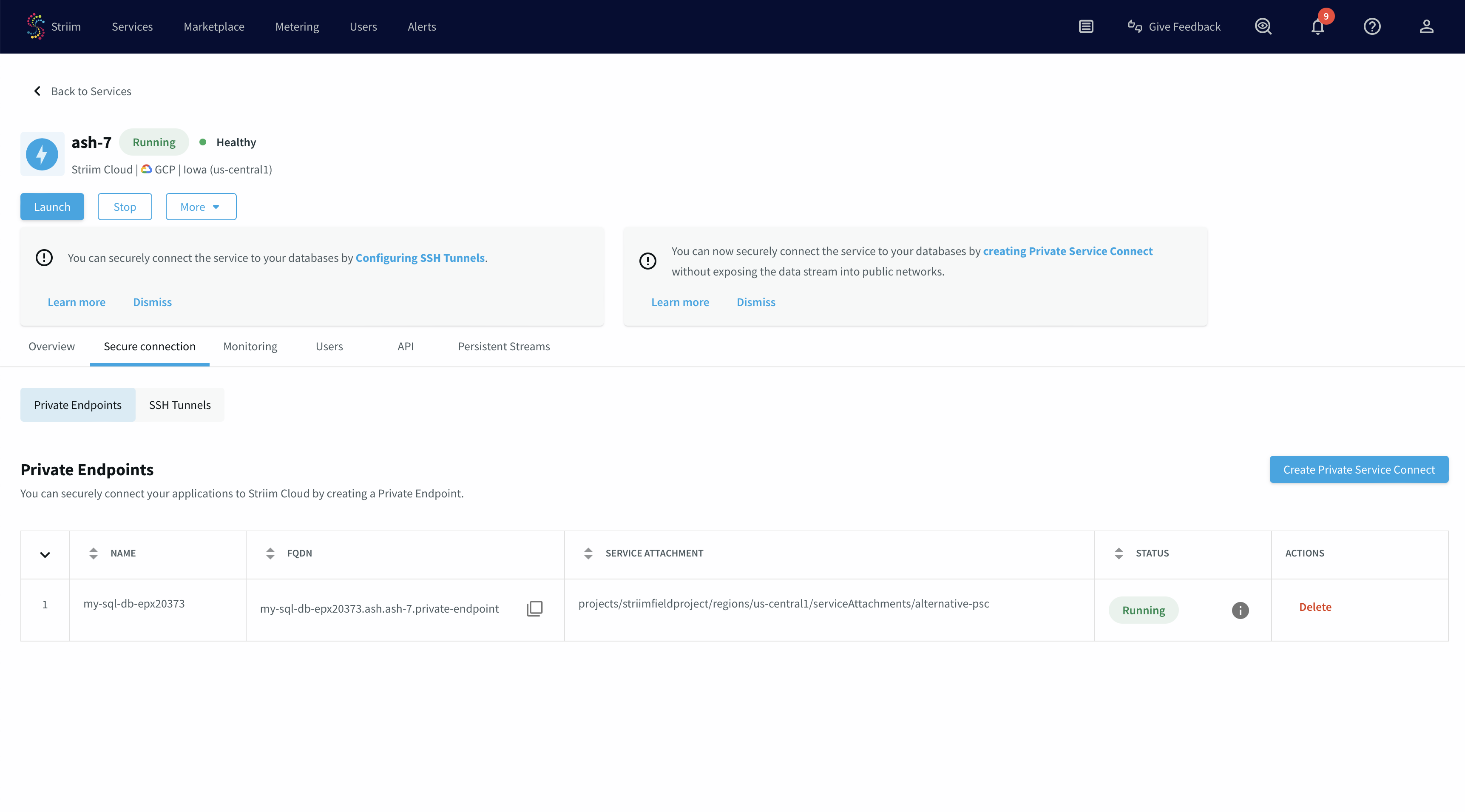Sort the NAME column ascending
1465x812 pixels.
click(93, 549)
